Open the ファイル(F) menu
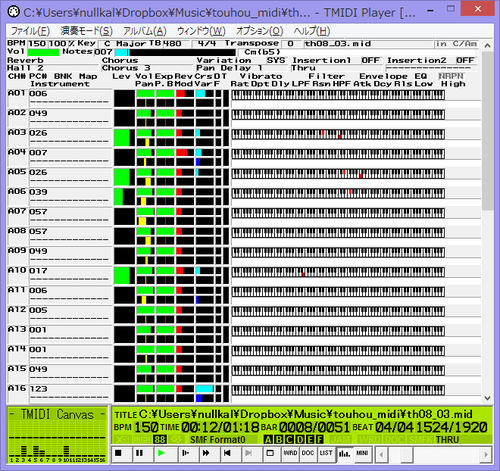Screen dimensions: 500x471 (30, 31)
